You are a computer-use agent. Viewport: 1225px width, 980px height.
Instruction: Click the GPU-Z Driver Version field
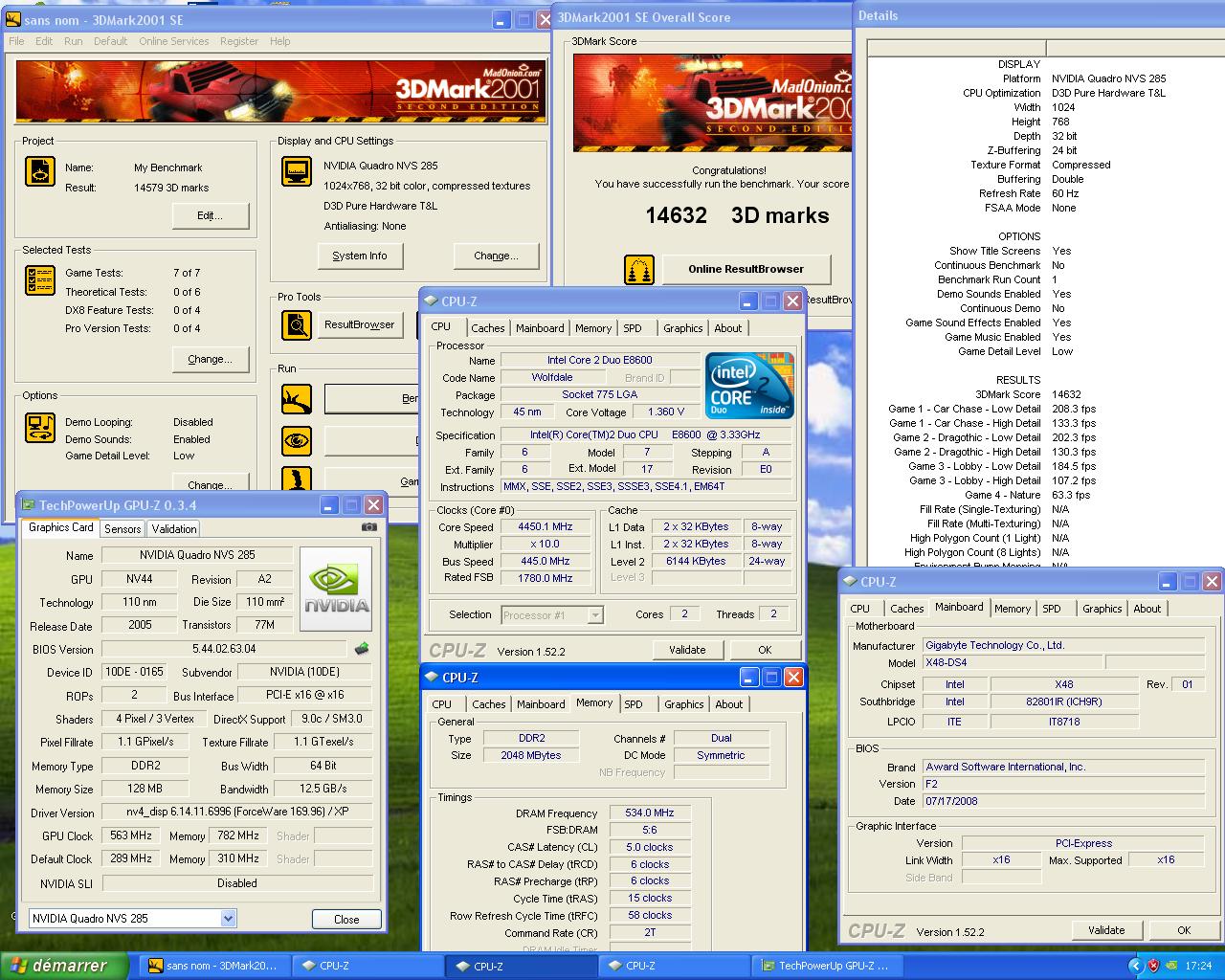pyautogui.click(x=237, y=813)
